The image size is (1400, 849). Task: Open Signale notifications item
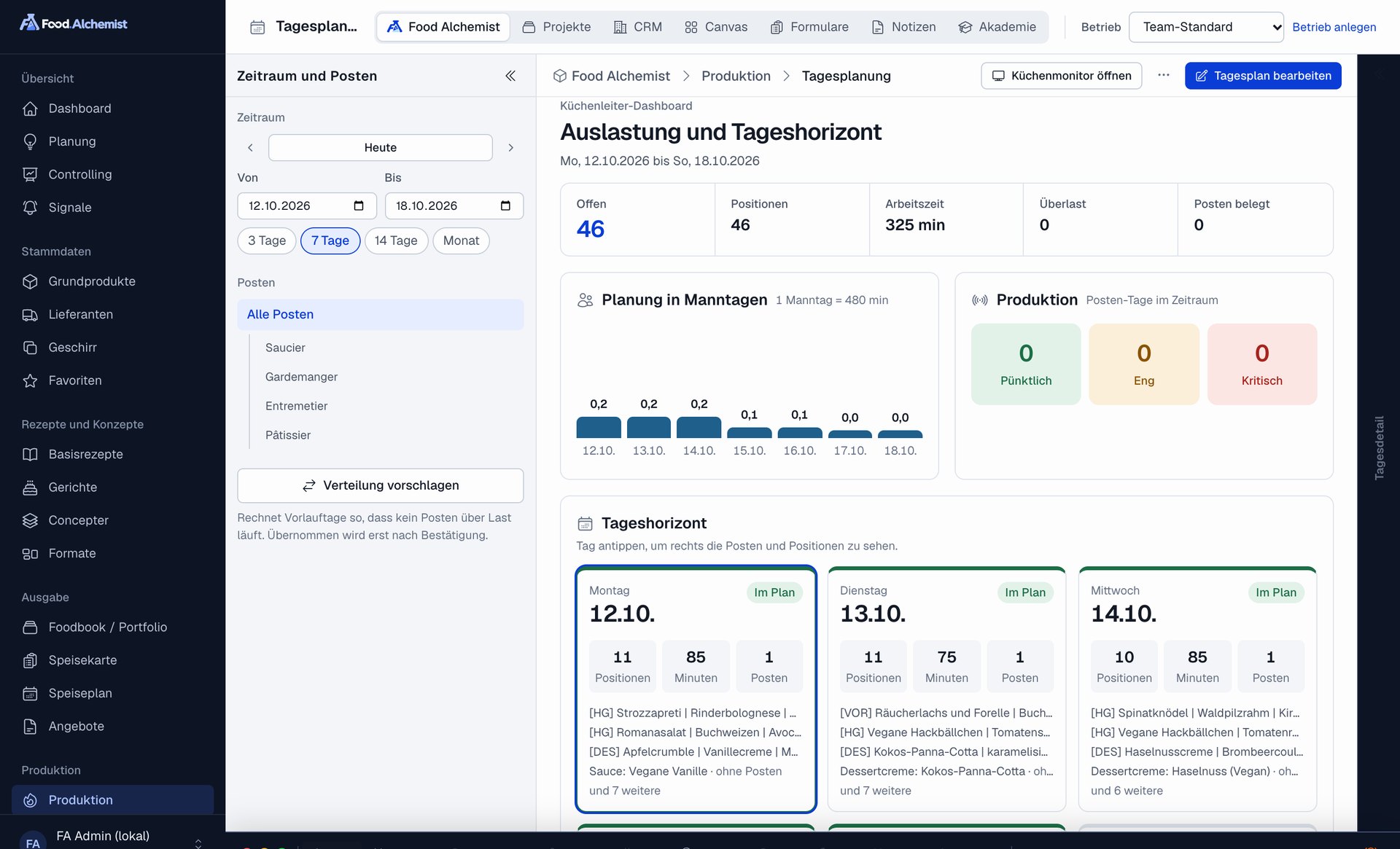(x=112, y=208)
